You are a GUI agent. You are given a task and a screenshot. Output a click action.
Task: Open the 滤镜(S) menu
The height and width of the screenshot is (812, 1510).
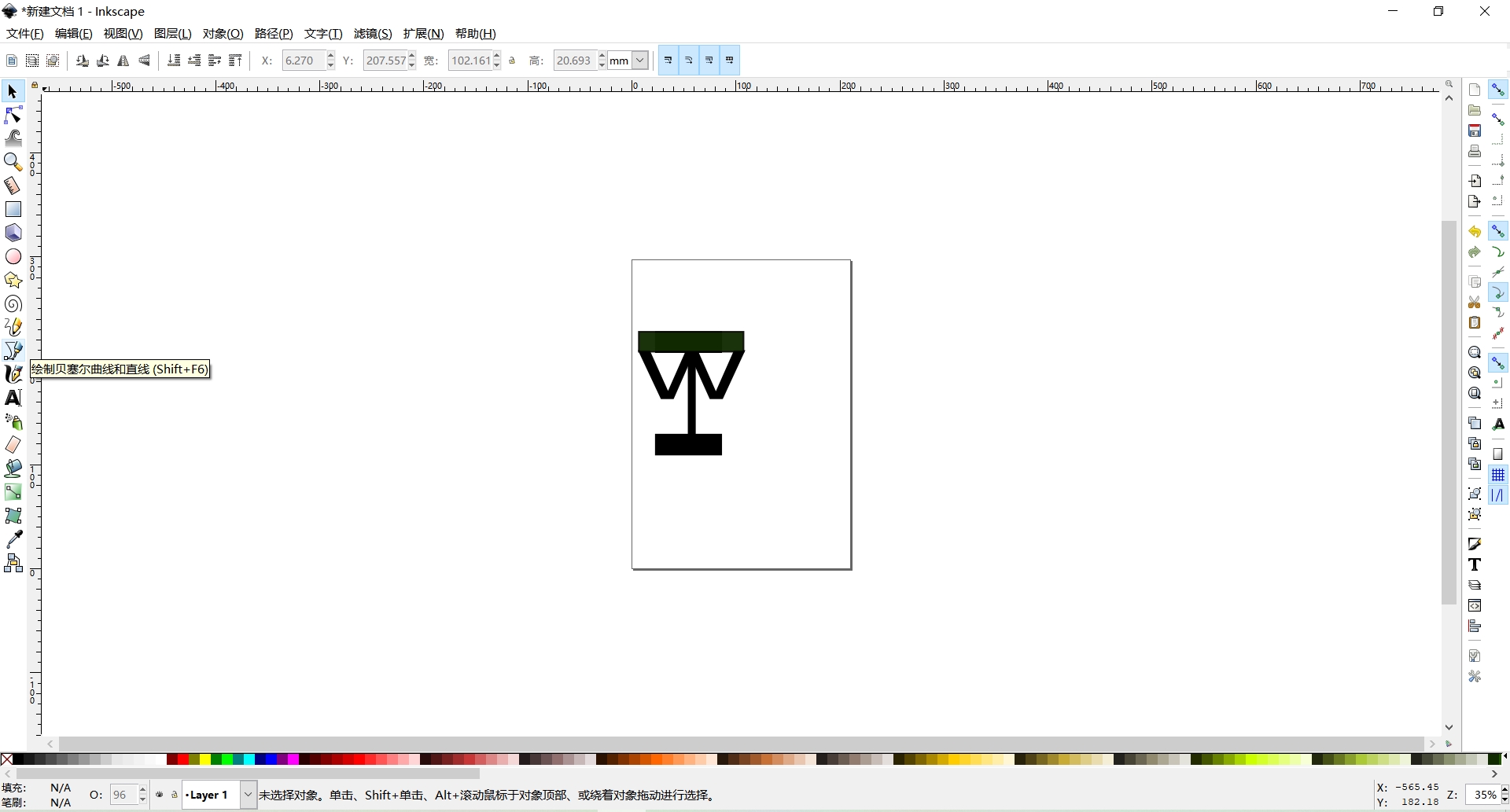(x=373, y=34)
